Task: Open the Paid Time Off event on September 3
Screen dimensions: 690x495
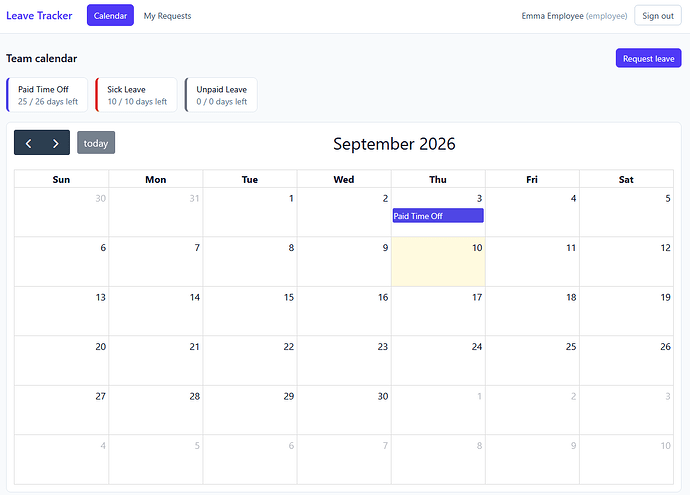Action: [x=438, y=216]
